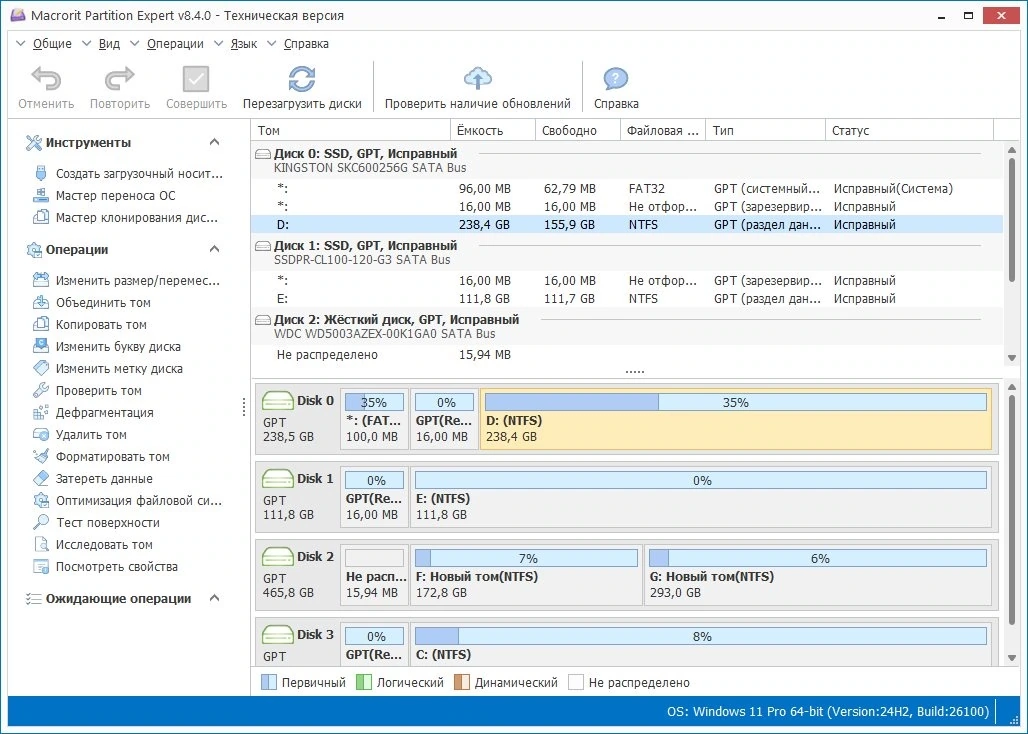The image size is (1028, 734).
Task: Open the Посмотреть свойства icon
Action: (41, 566)
